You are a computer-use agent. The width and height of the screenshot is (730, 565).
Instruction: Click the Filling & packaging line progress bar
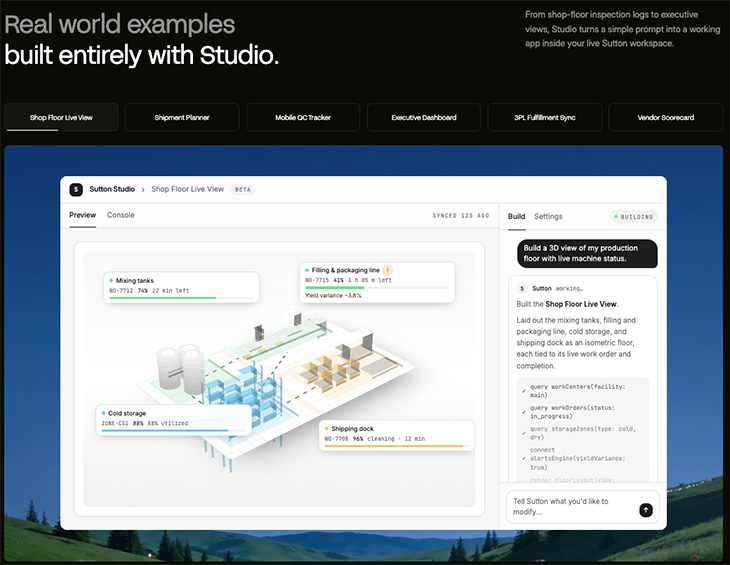tap(377, 288)
